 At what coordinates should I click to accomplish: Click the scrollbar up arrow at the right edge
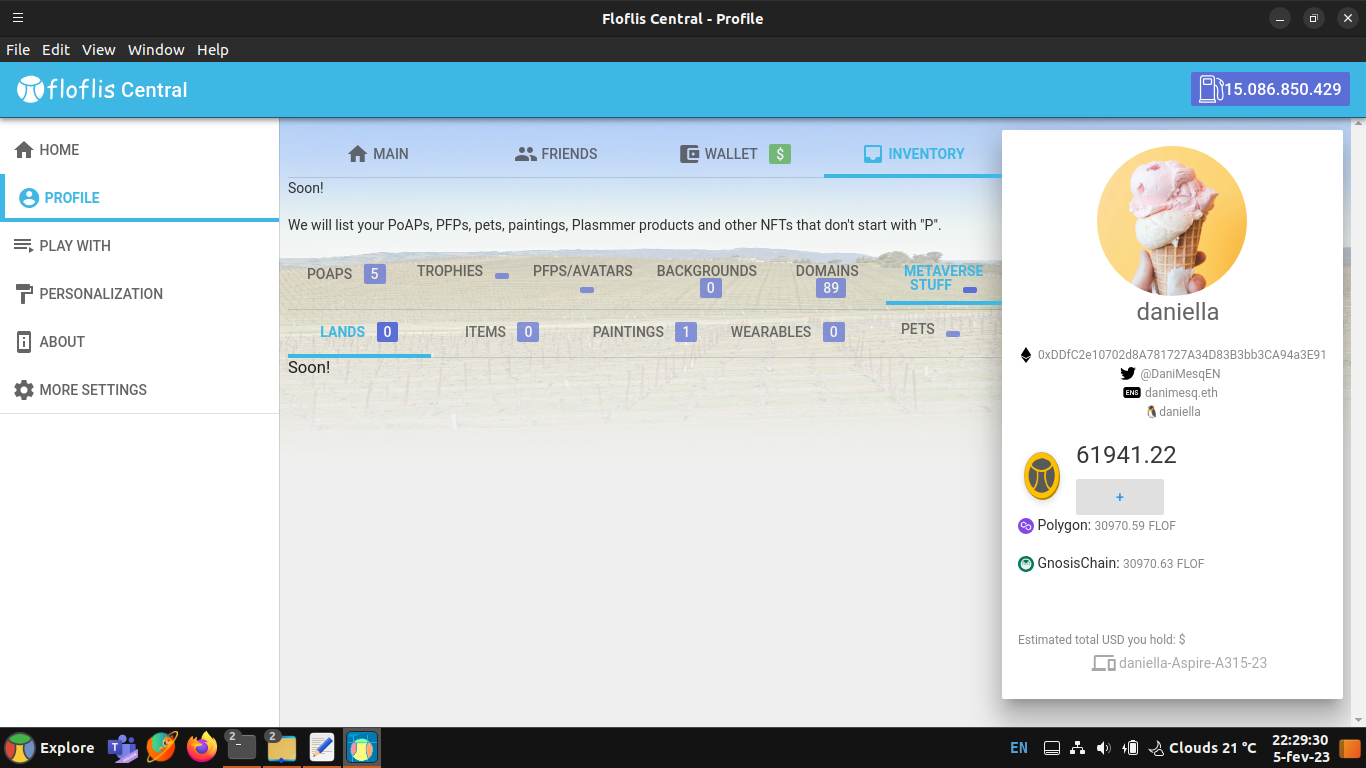pyautogui.click(x=1358, y=125)
